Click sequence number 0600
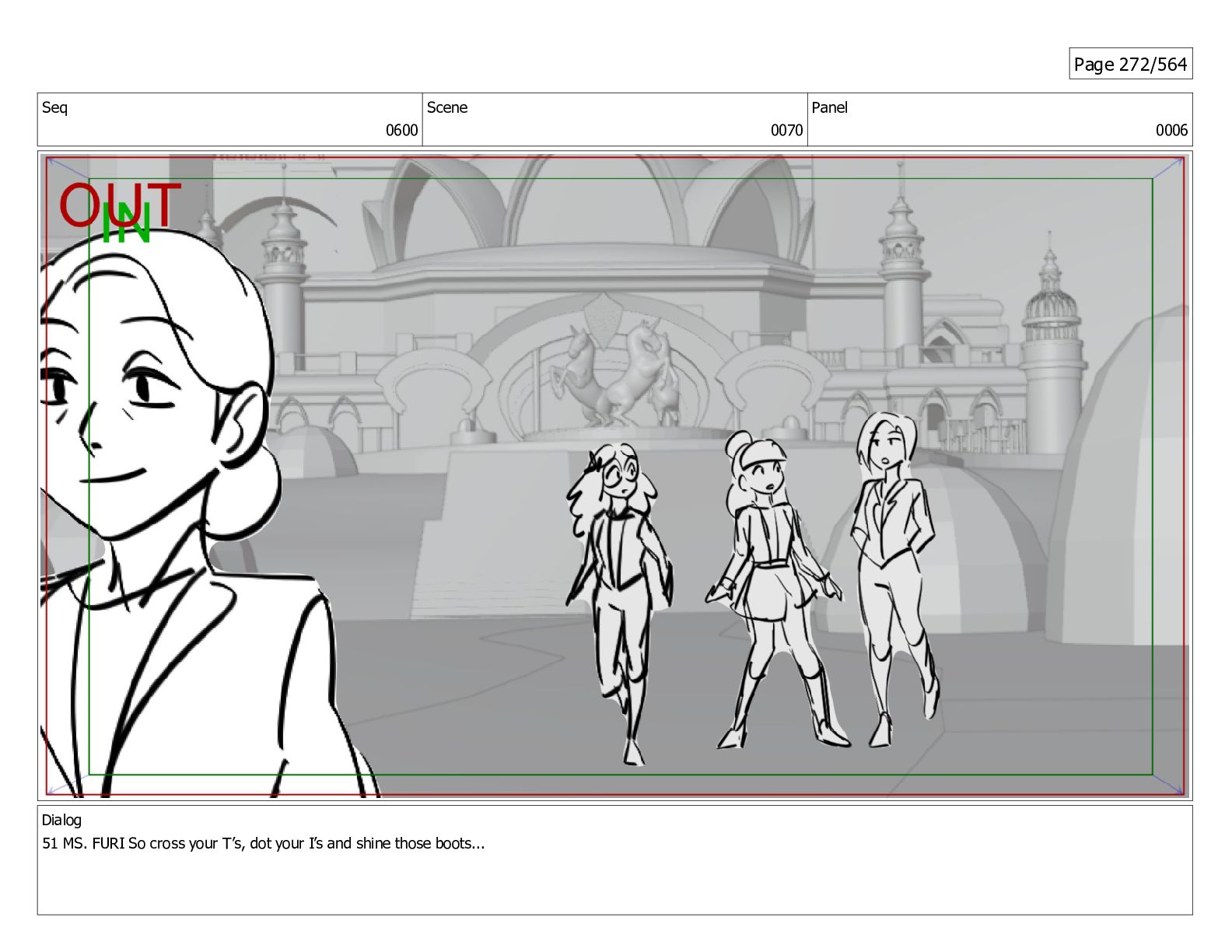Viewport: 1232px width, 952px height. click(x=401, y=130)
